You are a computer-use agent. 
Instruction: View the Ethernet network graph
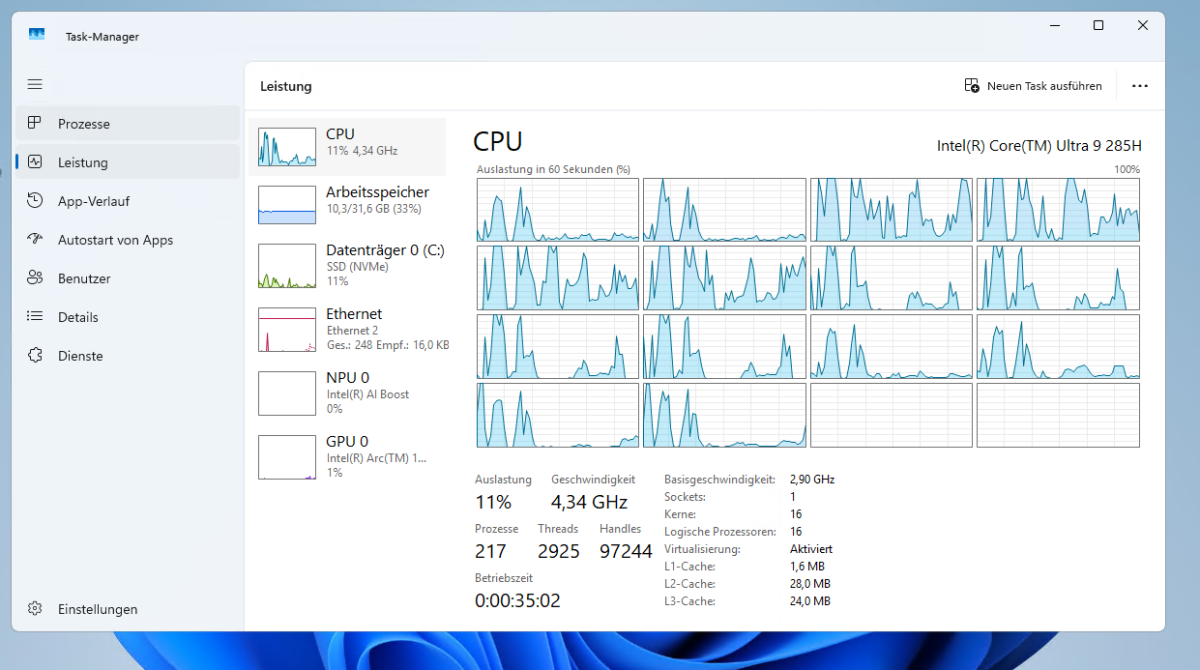click(x=347, y=329)
